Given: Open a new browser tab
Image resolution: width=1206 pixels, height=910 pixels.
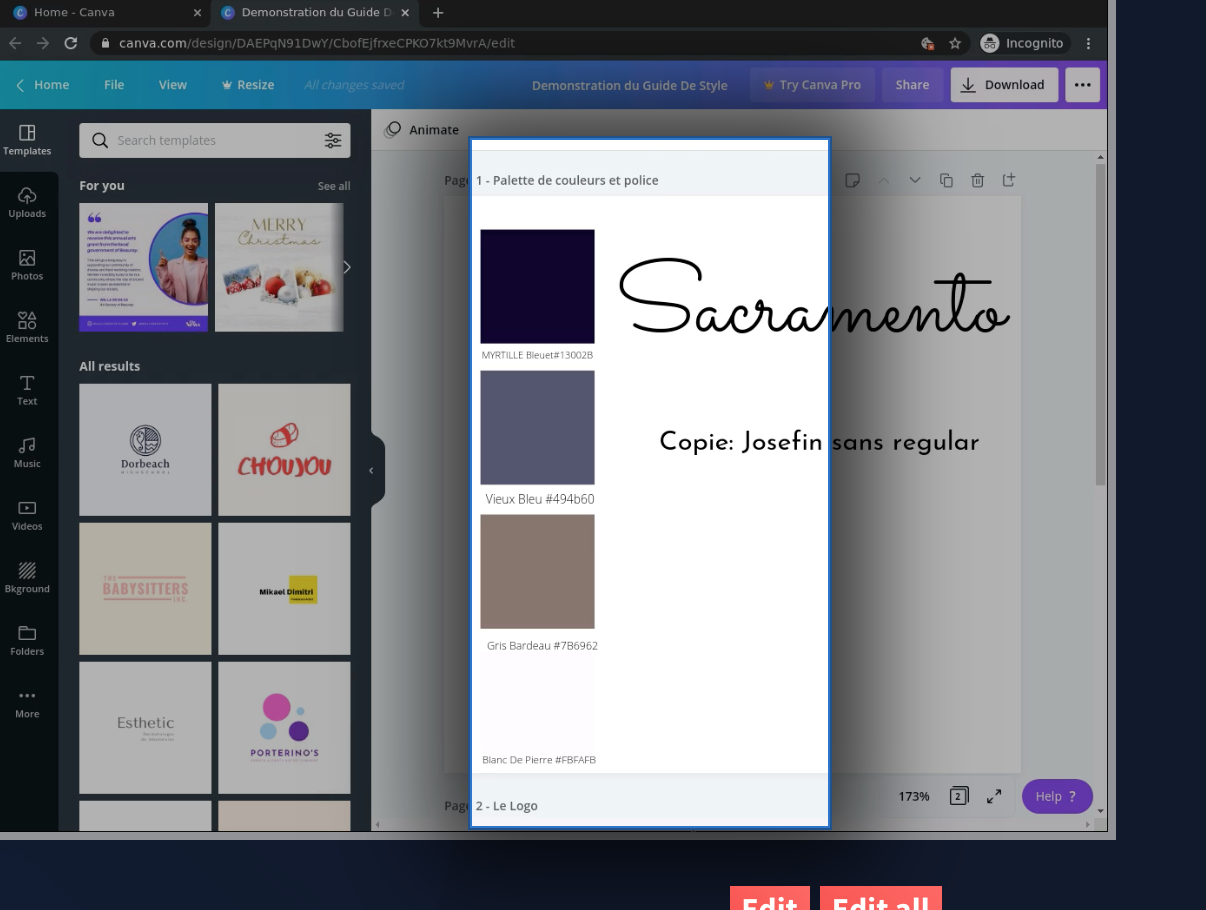Looking at the screenshot, I should pos(438,13).
